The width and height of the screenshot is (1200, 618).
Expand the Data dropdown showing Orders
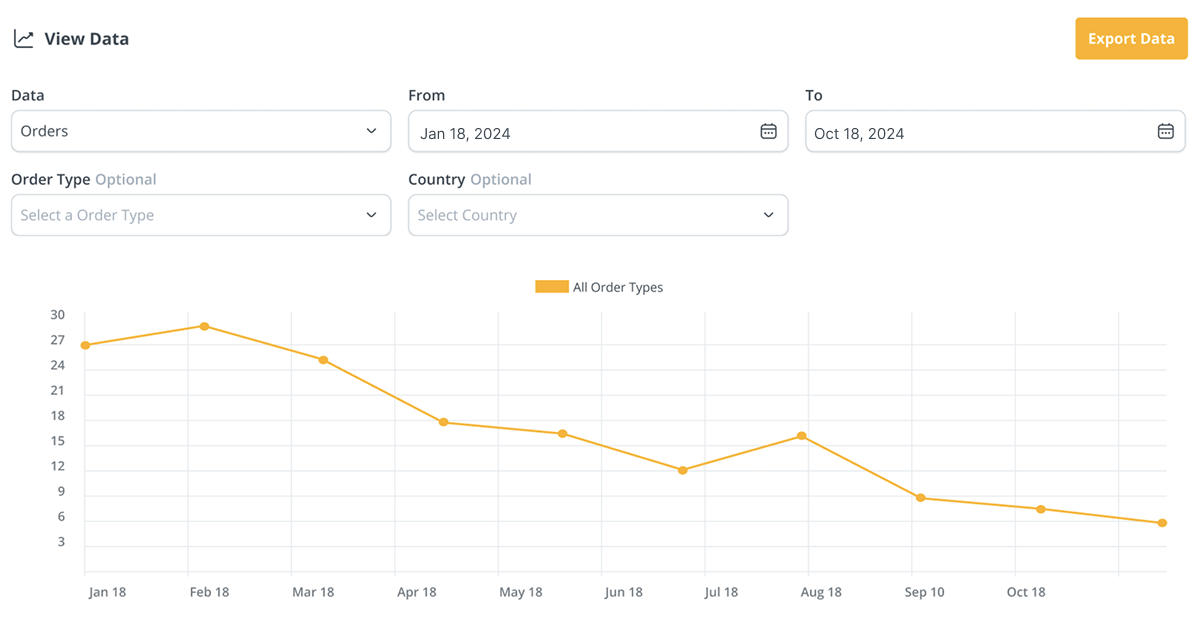[200, 131]
